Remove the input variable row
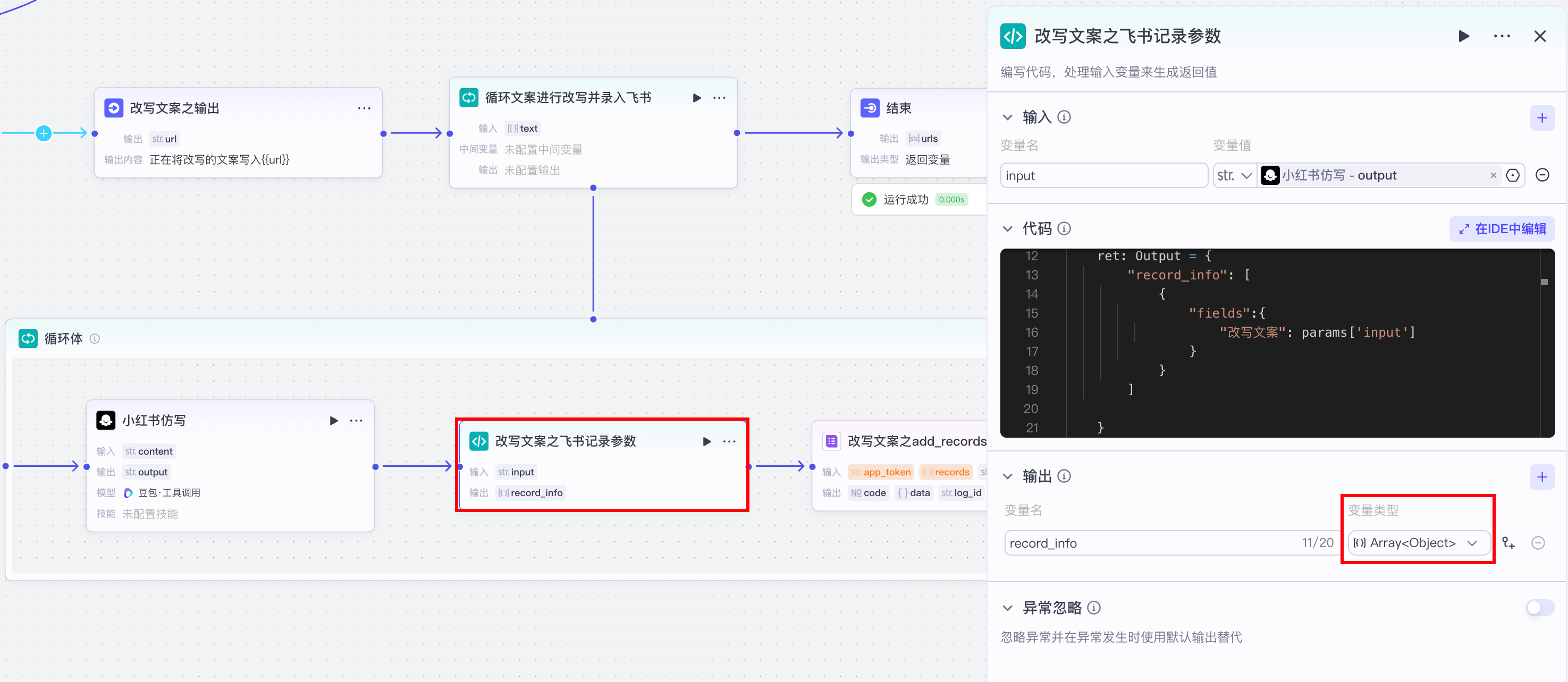 [1542, 175]
